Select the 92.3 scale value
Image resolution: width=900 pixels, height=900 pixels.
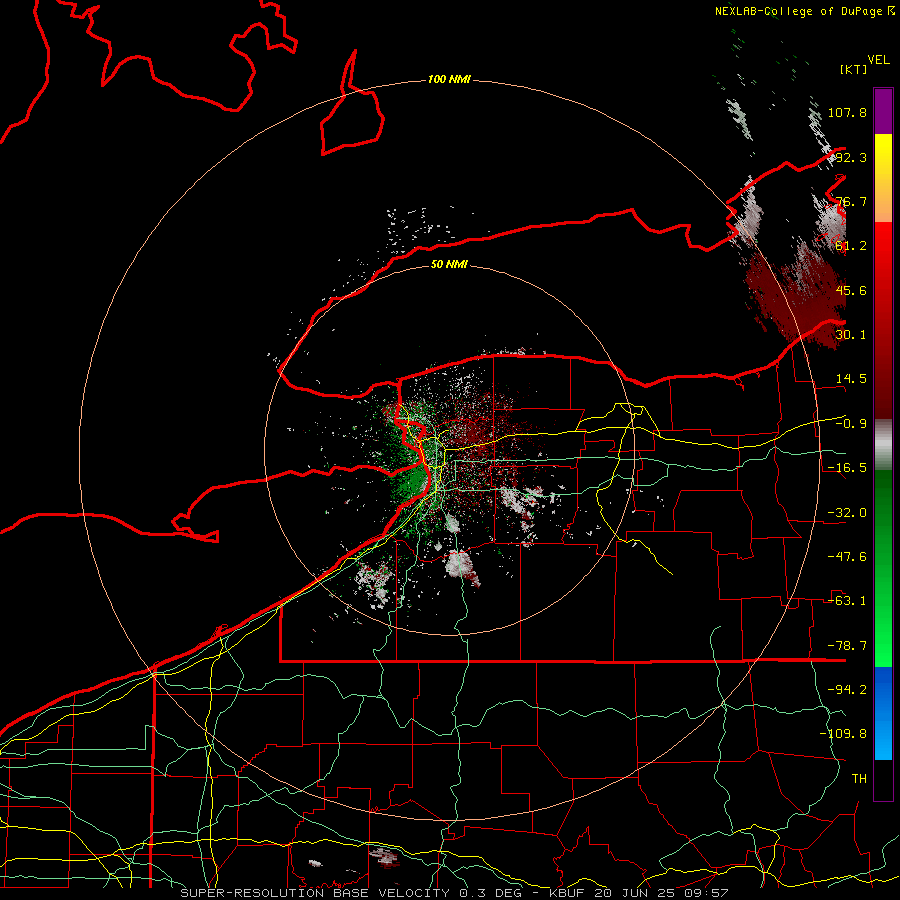click(x=851, y=157)
